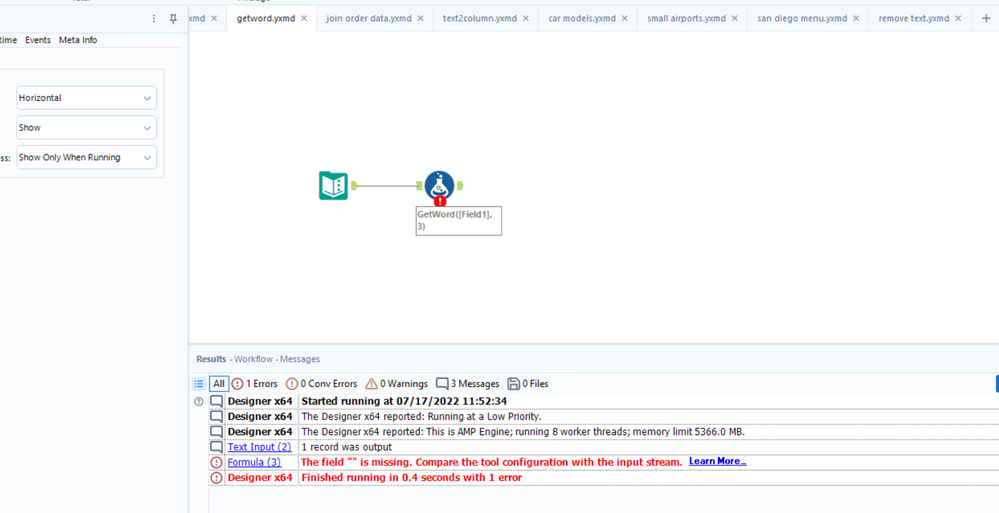Switch to san diego menu.yxmd tab
This screenshot has width=999, height=513.
point(804,18)
